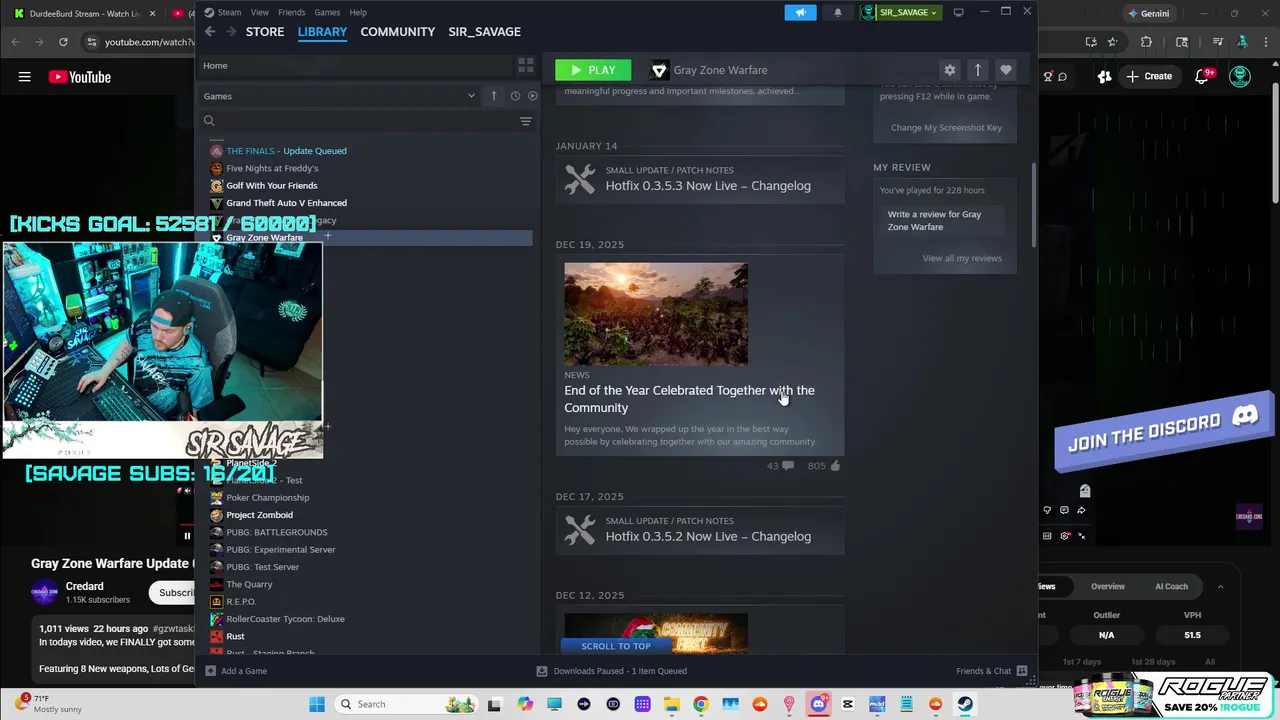The width and height of the screenshot is (1280, 720).
Task: Open YouTube hamburger guide menu
Action: 24,77
